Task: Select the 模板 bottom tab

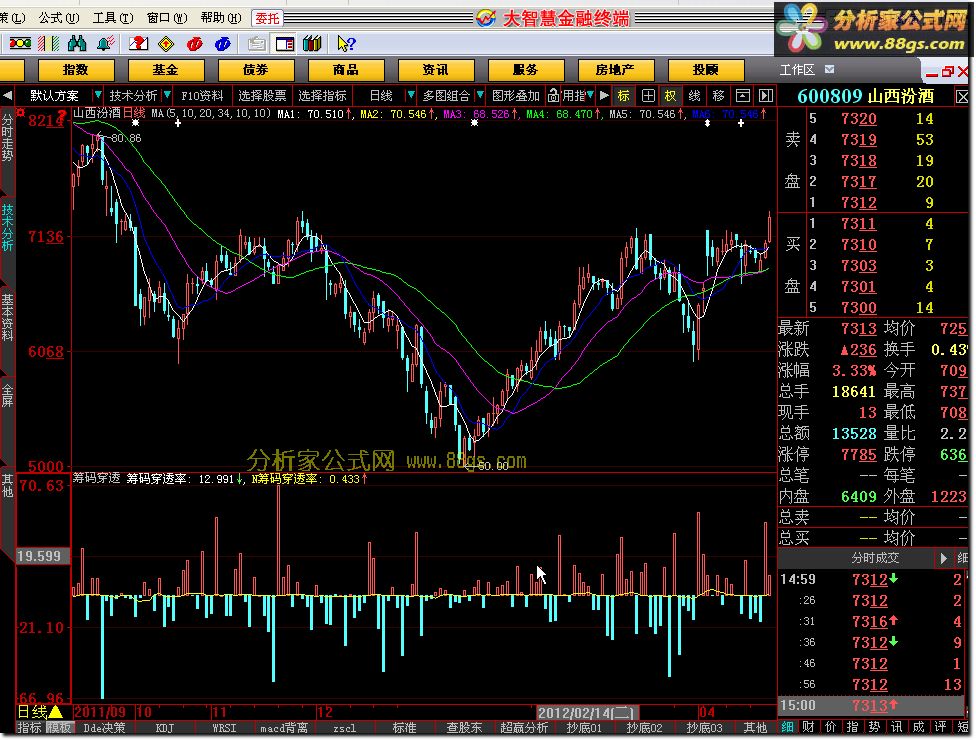Action: pyautogui.click(x=58, y=728)
